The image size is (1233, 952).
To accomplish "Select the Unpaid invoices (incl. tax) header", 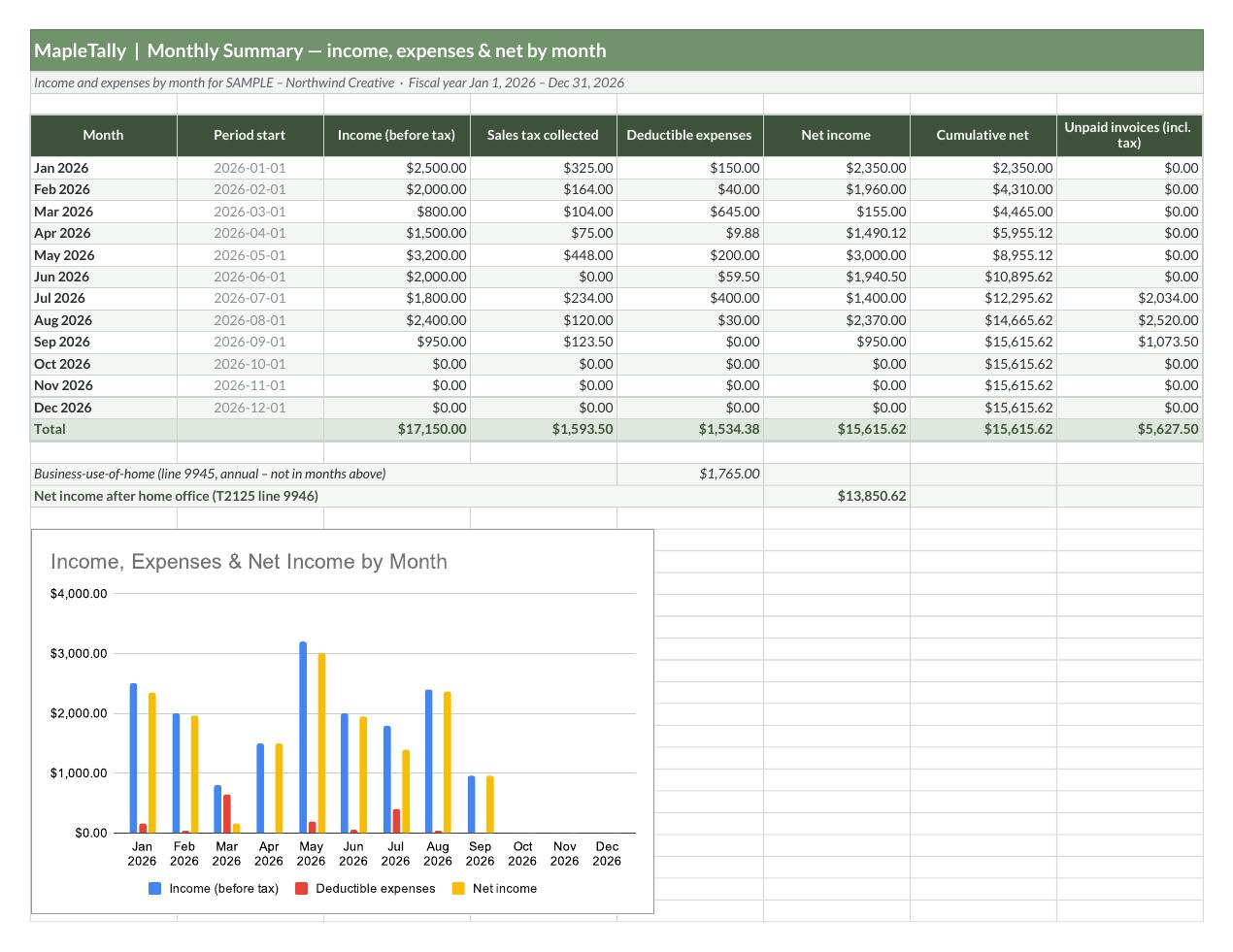I will [x=1129, y=135].
